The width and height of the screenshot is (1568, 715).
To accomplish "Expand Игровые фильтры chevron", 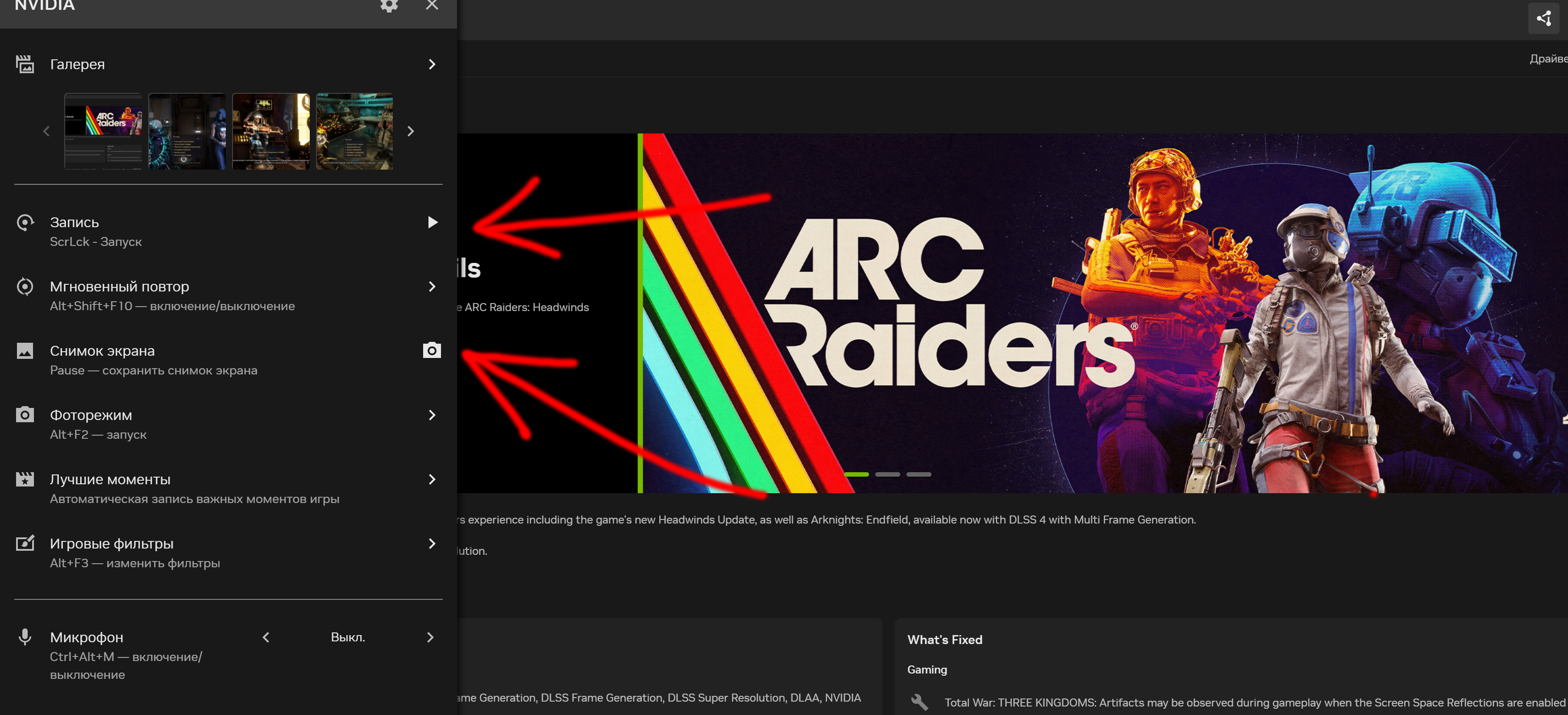I will pyautogui.click(x=432, y=544).
